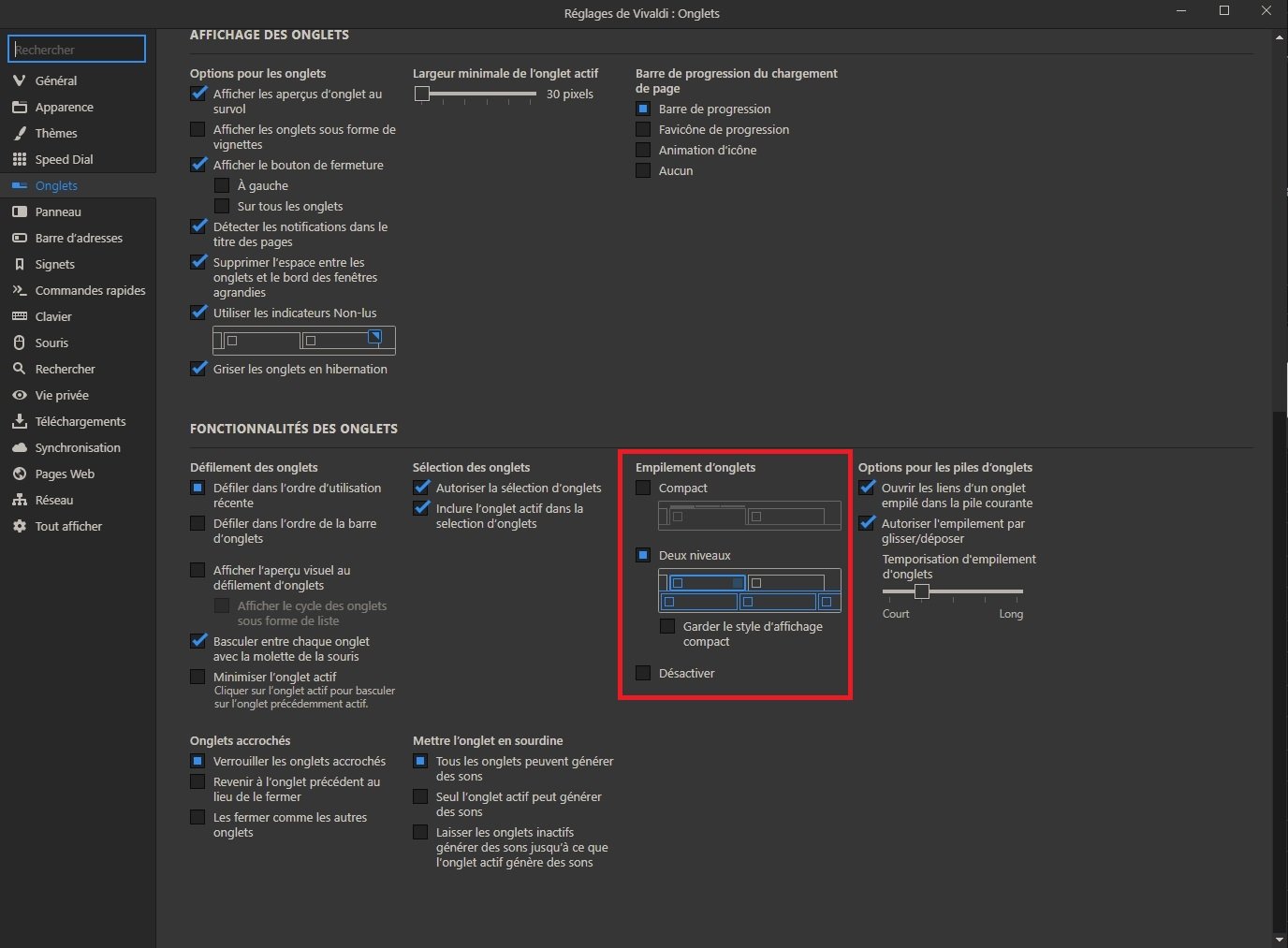This screenshot has height=948, width=1288.
Task: Open the Synchronisation cloud icon
Action: coord(19,447)
